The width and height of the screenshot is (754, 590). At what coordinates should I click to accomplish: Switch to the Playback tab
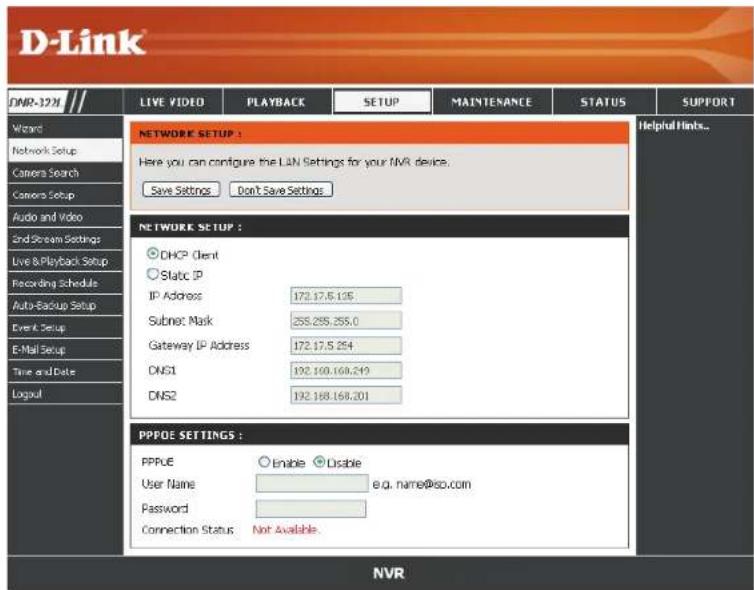tap(276, 102)
